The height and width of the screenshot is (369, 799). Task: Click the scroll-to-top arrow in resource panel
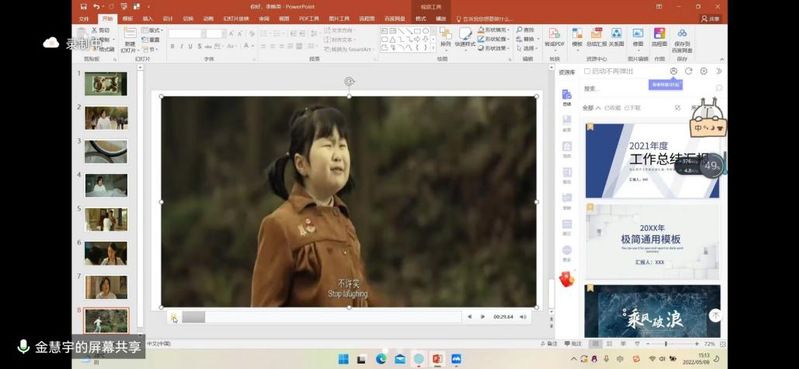pyautogui.click(x=715, y=315)
